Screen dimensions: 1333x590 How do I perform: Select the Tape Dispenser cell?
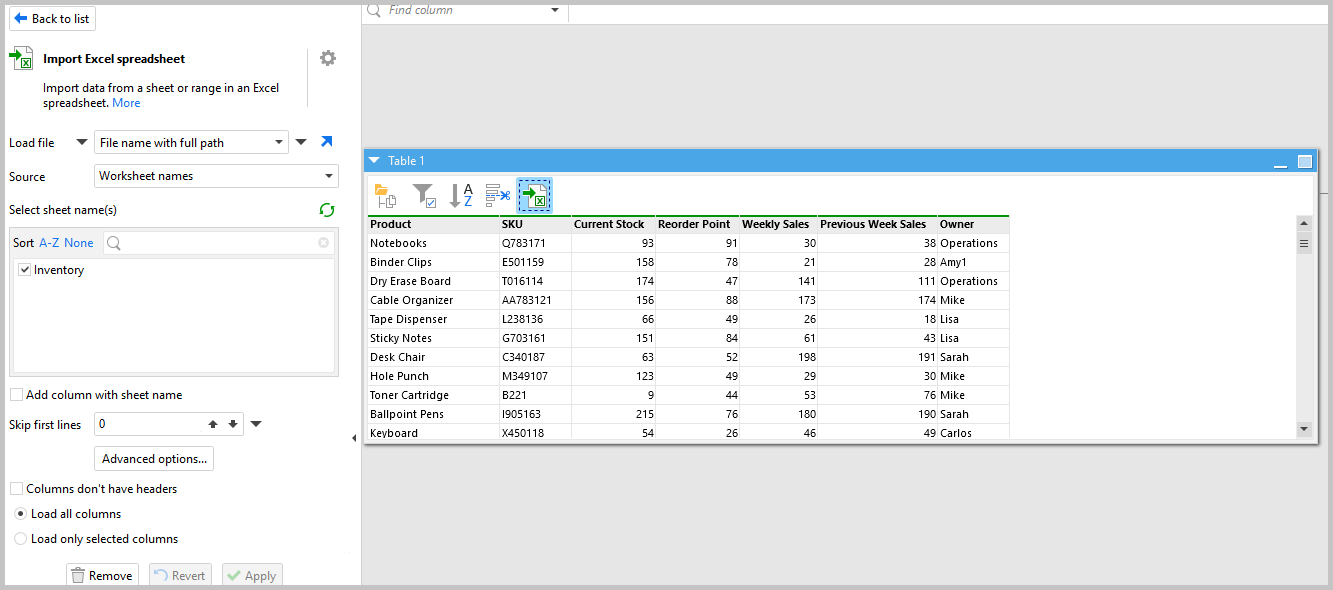click(433, 319)
